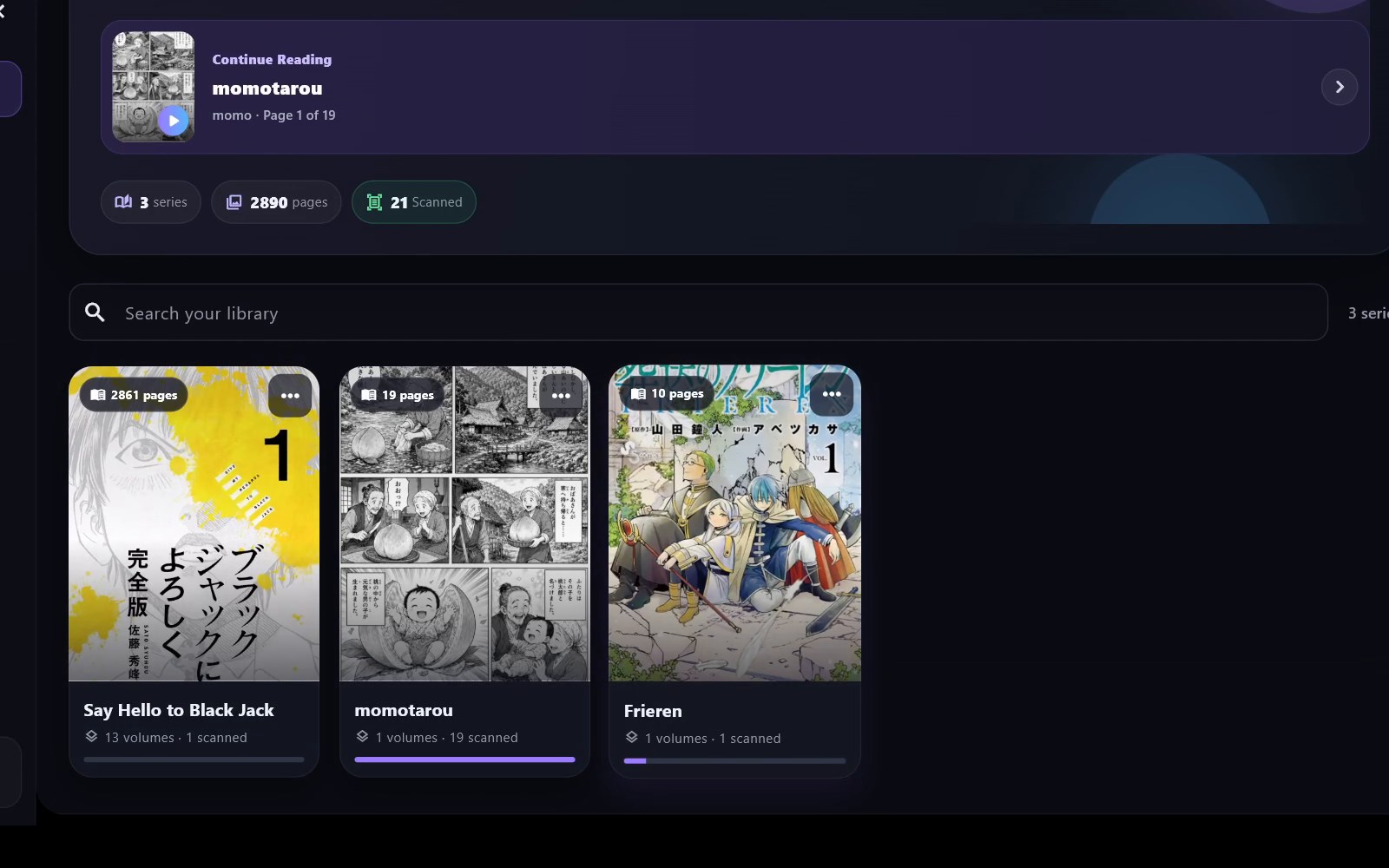Click the 2861 pages badge

(134, 395)
